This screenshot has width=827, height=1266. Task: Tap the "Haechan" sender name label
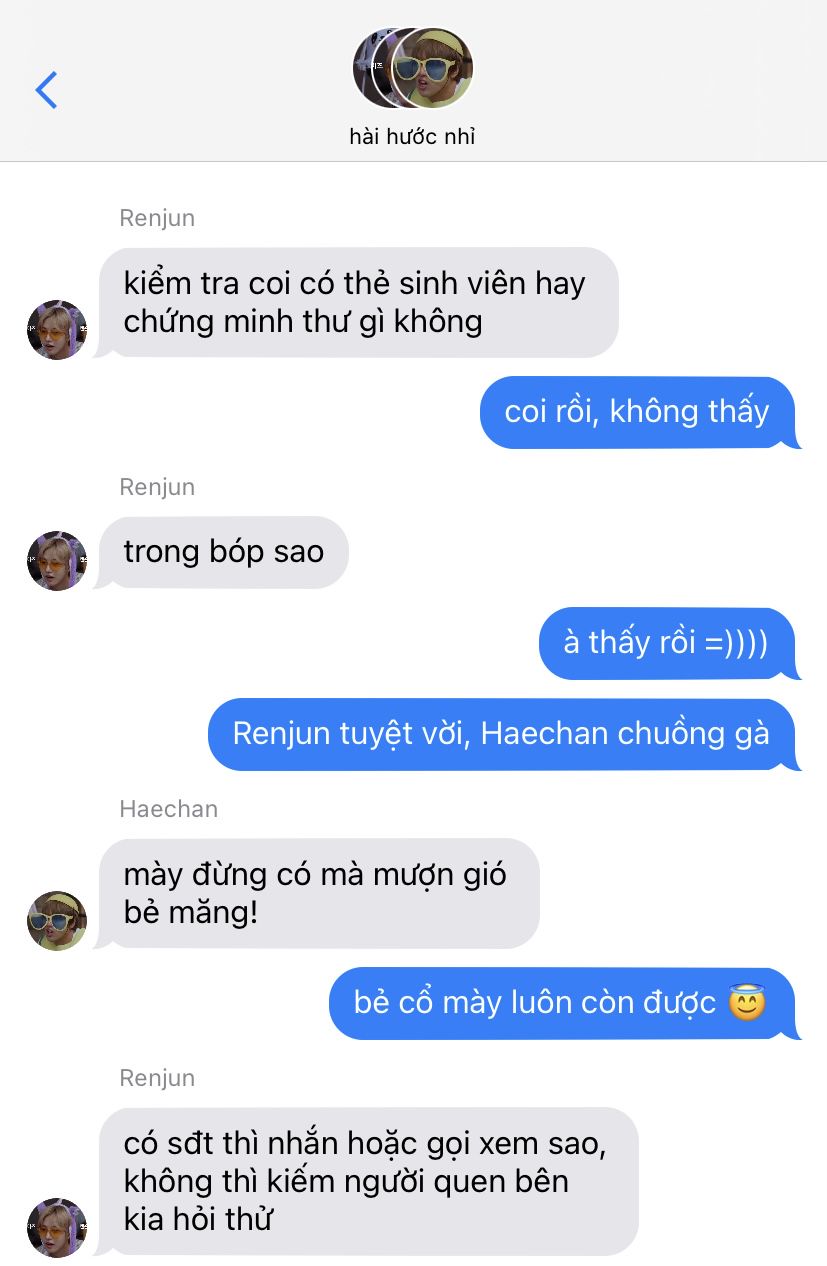pos(168,808)
